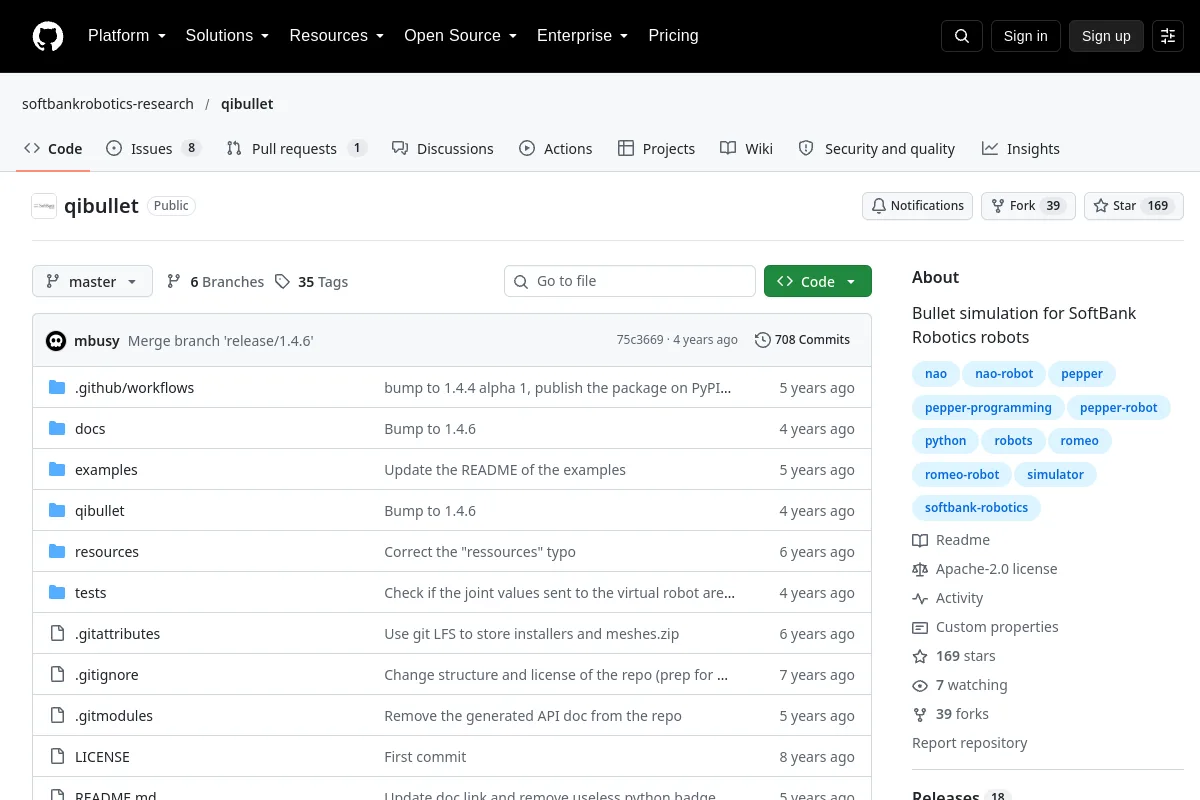The image size is (1200, 800).
Task: Open the Discussions tab
Action: [x=443, y=148]
